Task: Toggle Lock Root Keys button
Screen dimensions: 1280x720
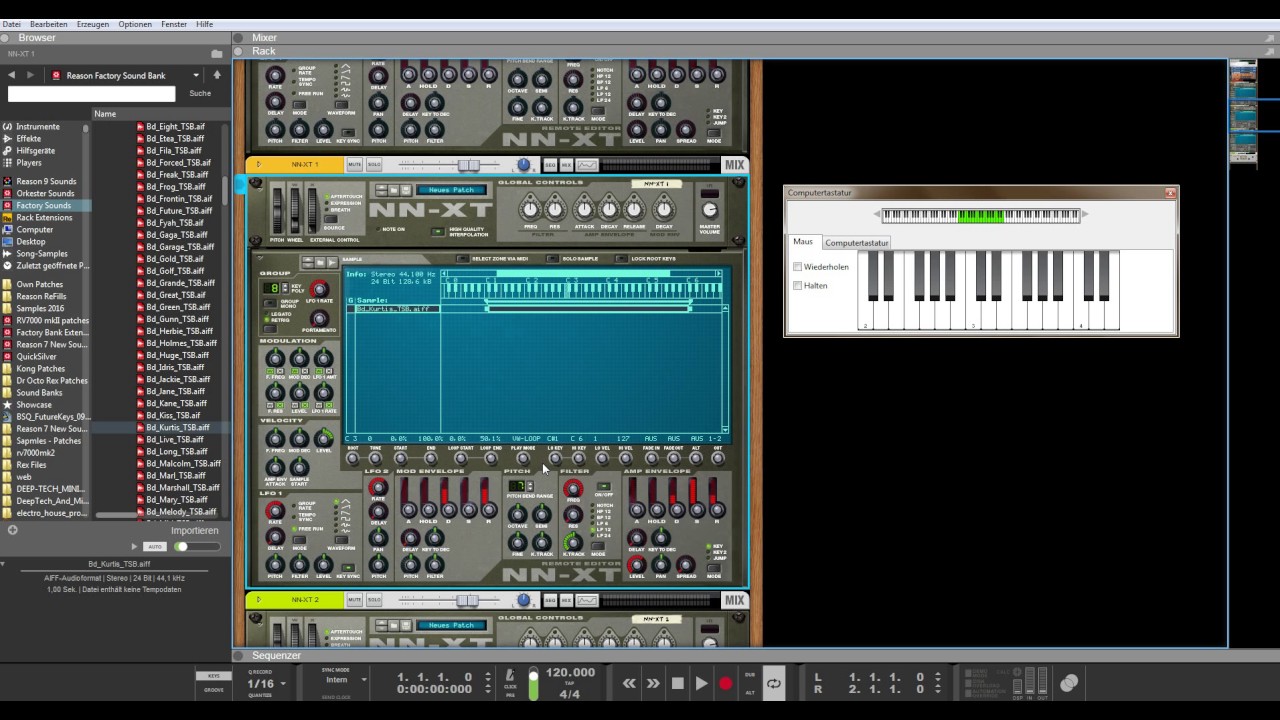Action: [621, 259]
